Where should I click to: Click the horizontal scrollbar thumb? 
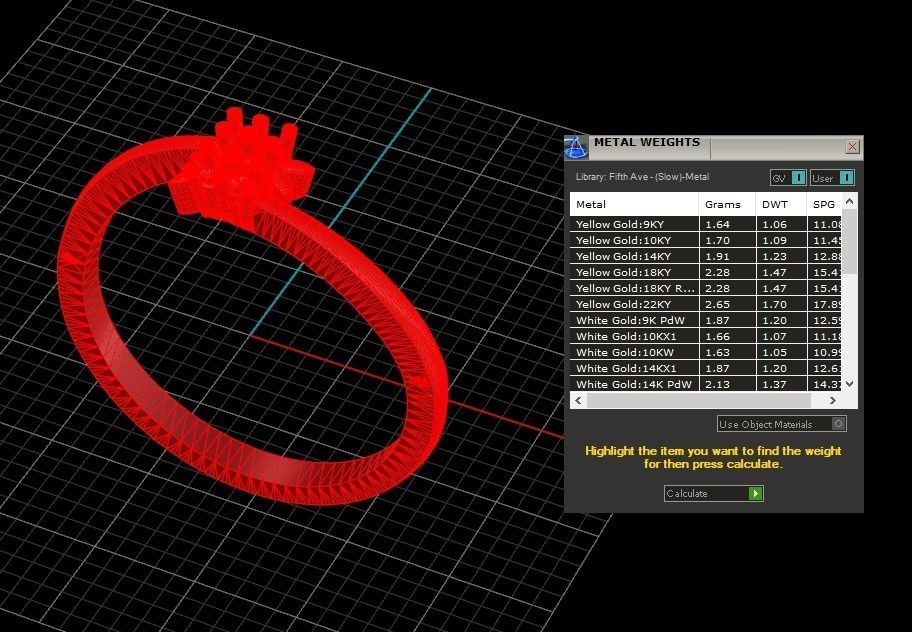coord(699,401)
